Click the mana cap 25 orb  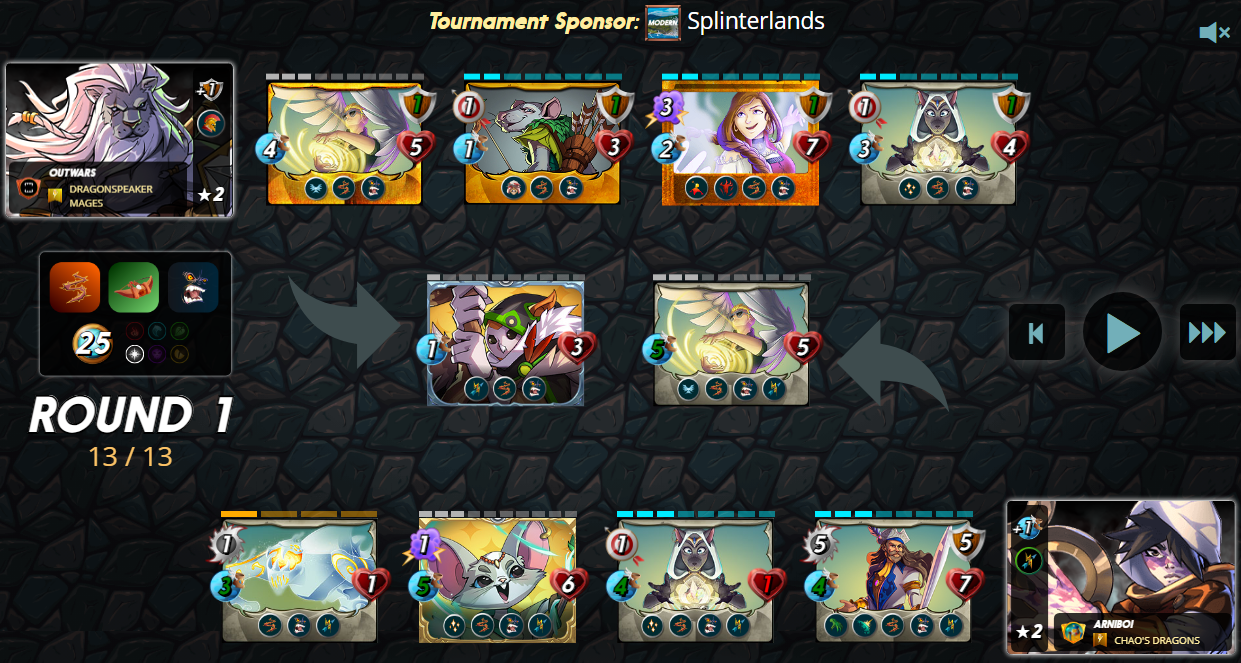point(92,344)
